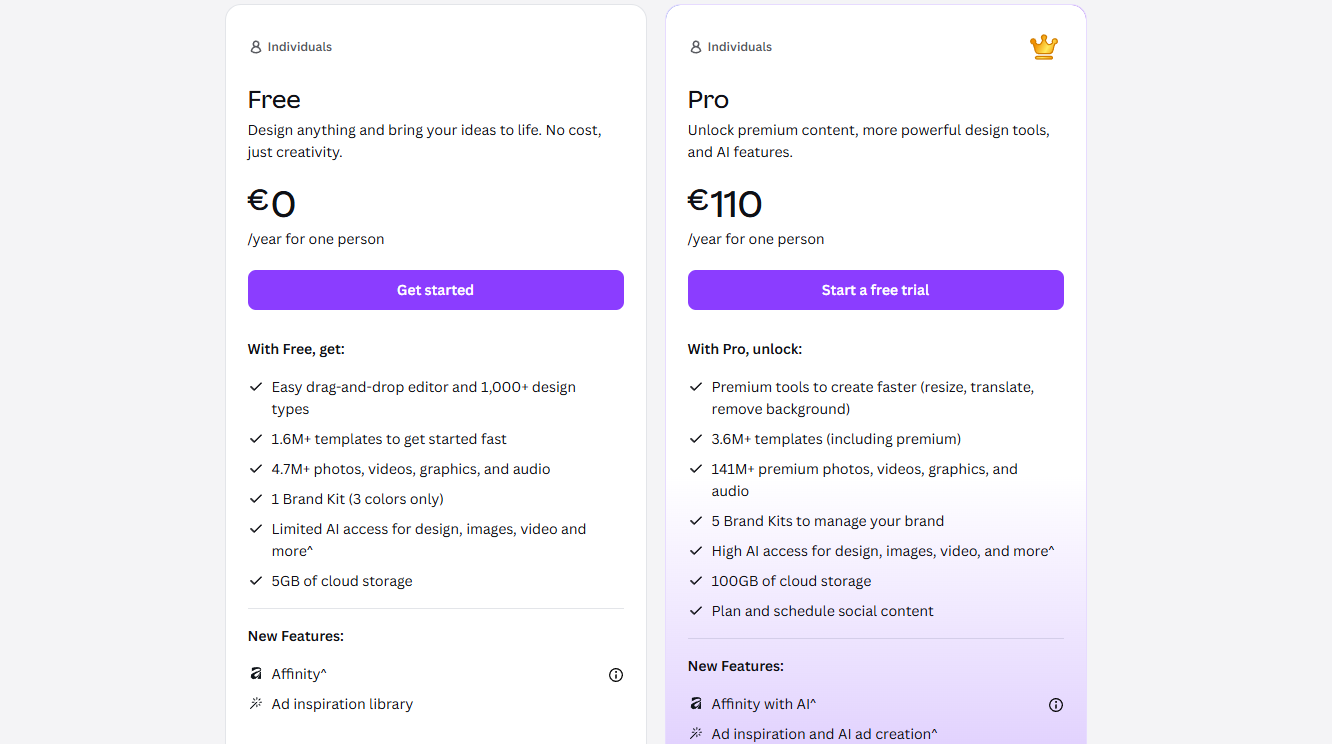This screenshot has width=1332, height=744.
Task: Click the sparkle icon beside Ad inspiration and AI ad creation
Action: (x=696, y=734)
